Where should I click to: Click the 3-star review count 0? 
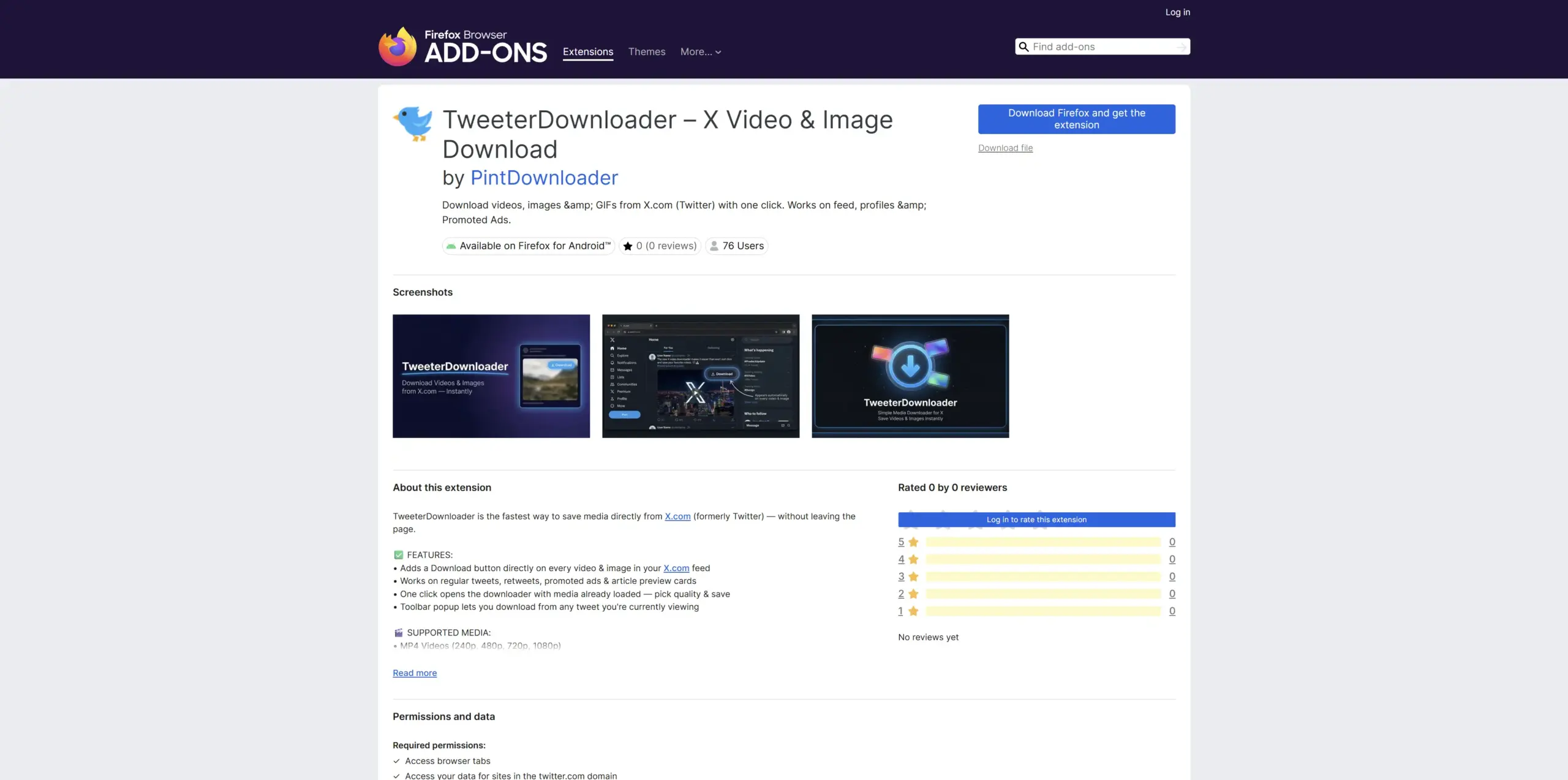(x=1172, y=577)
